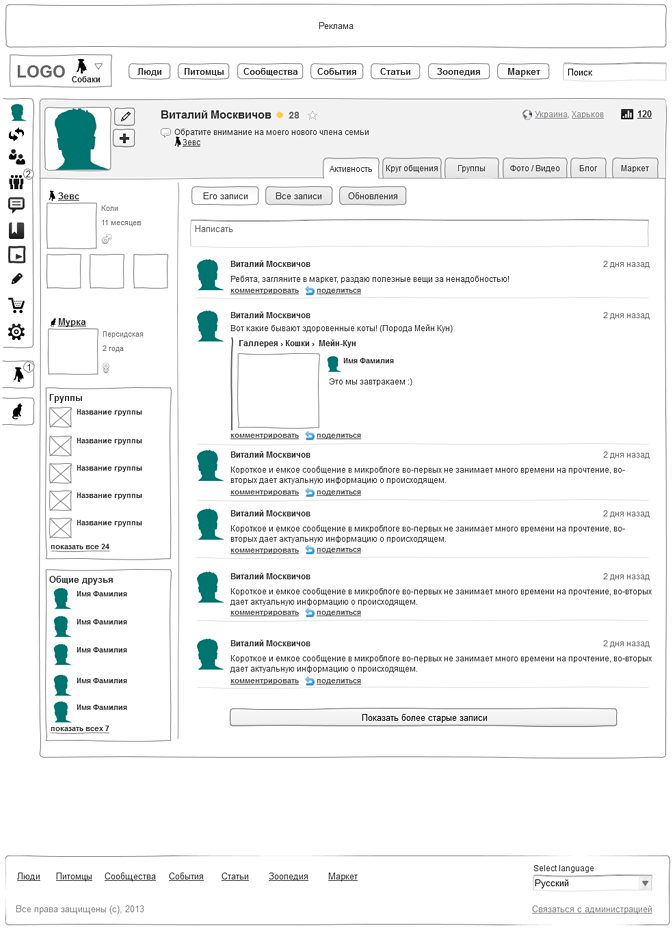Switch to the Маркет profile tab

point(635,168)
